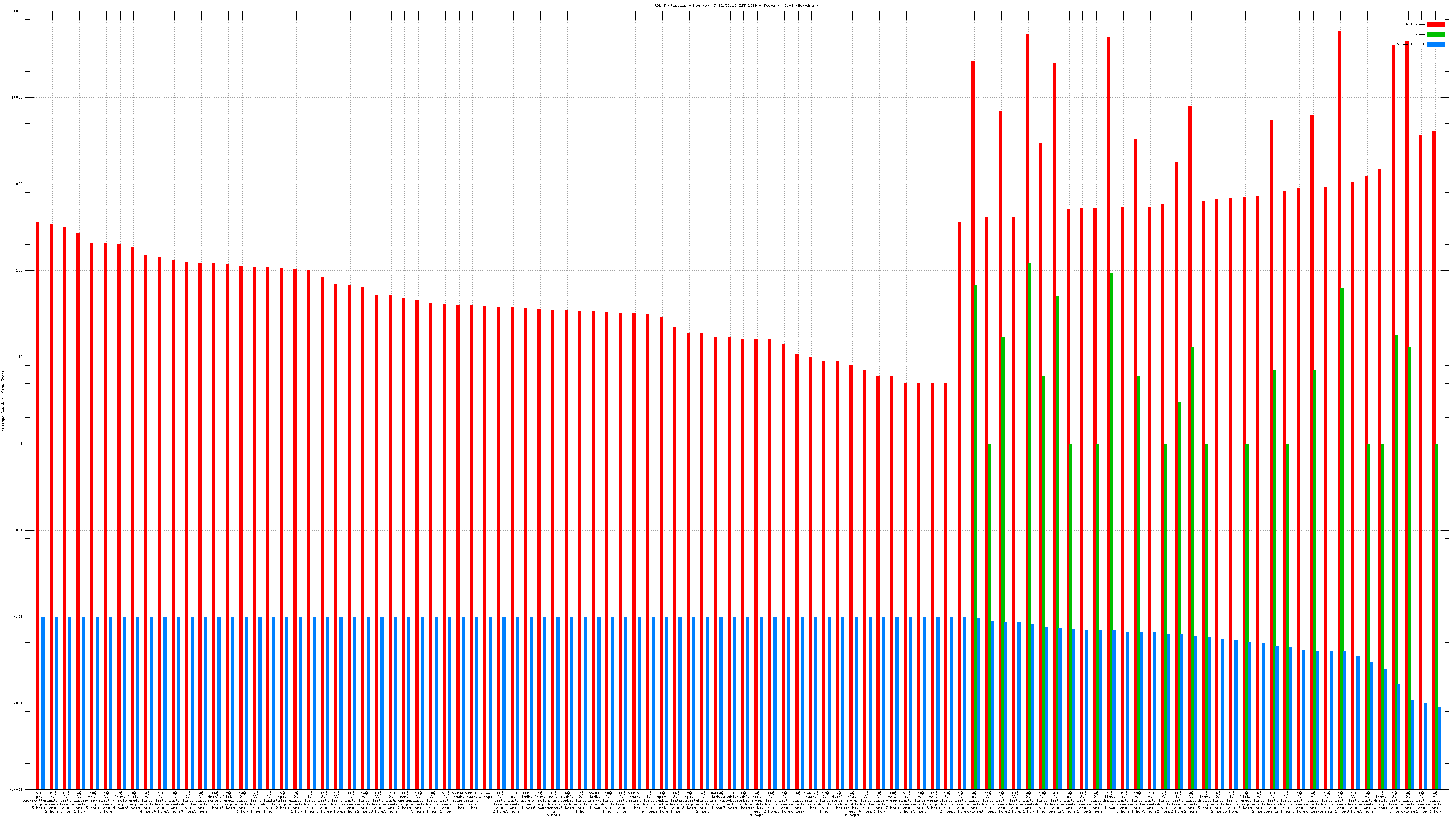1456x819 pixels.
Task: Click the Message Count or Spam Score axis label
Action: coord(3,401)
